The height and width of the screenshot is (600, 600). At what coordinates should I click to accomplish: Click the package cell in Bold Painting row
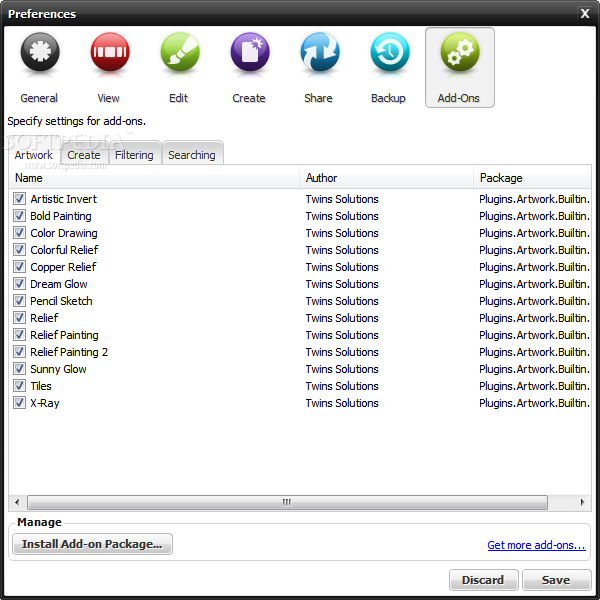coord(534,216)
